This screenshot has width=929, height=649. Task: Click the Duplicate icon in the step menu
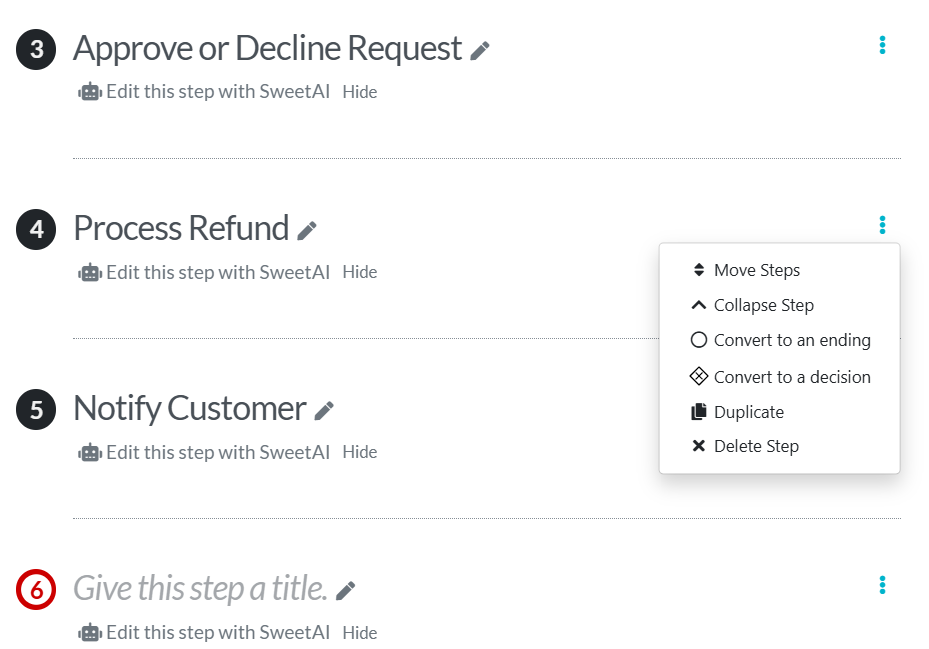click(x=698, y=411)
